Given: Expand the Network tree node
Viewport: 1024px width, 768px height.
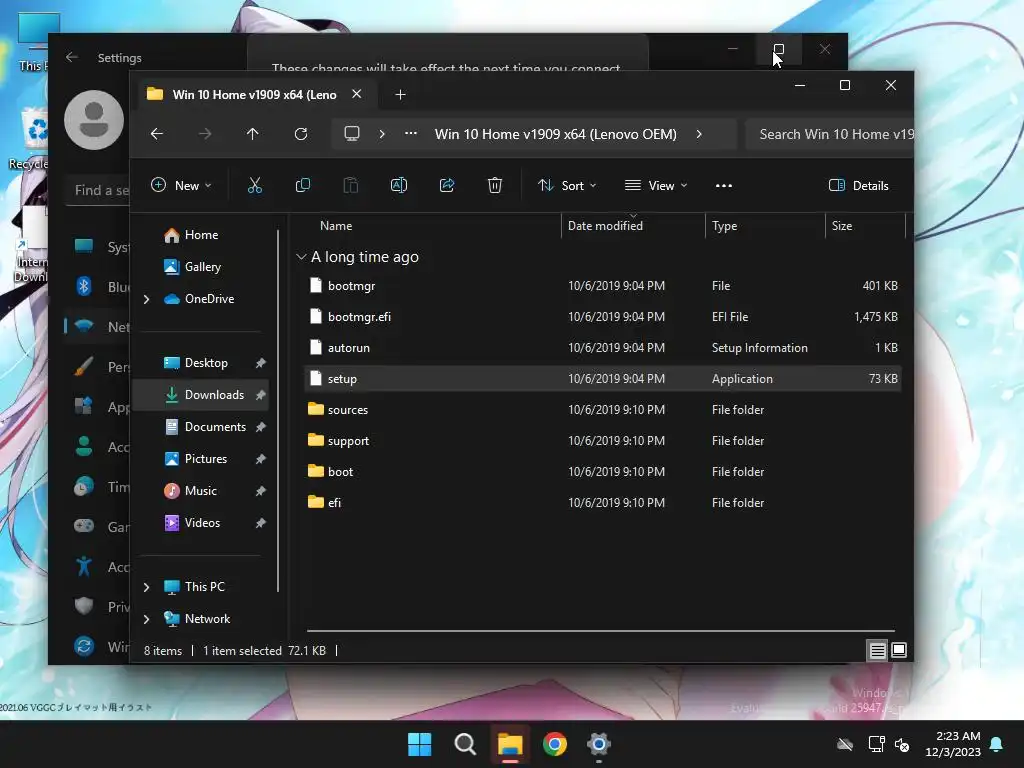Looking at the screenshot, I should pyautogui.click(x=146, y=619).
